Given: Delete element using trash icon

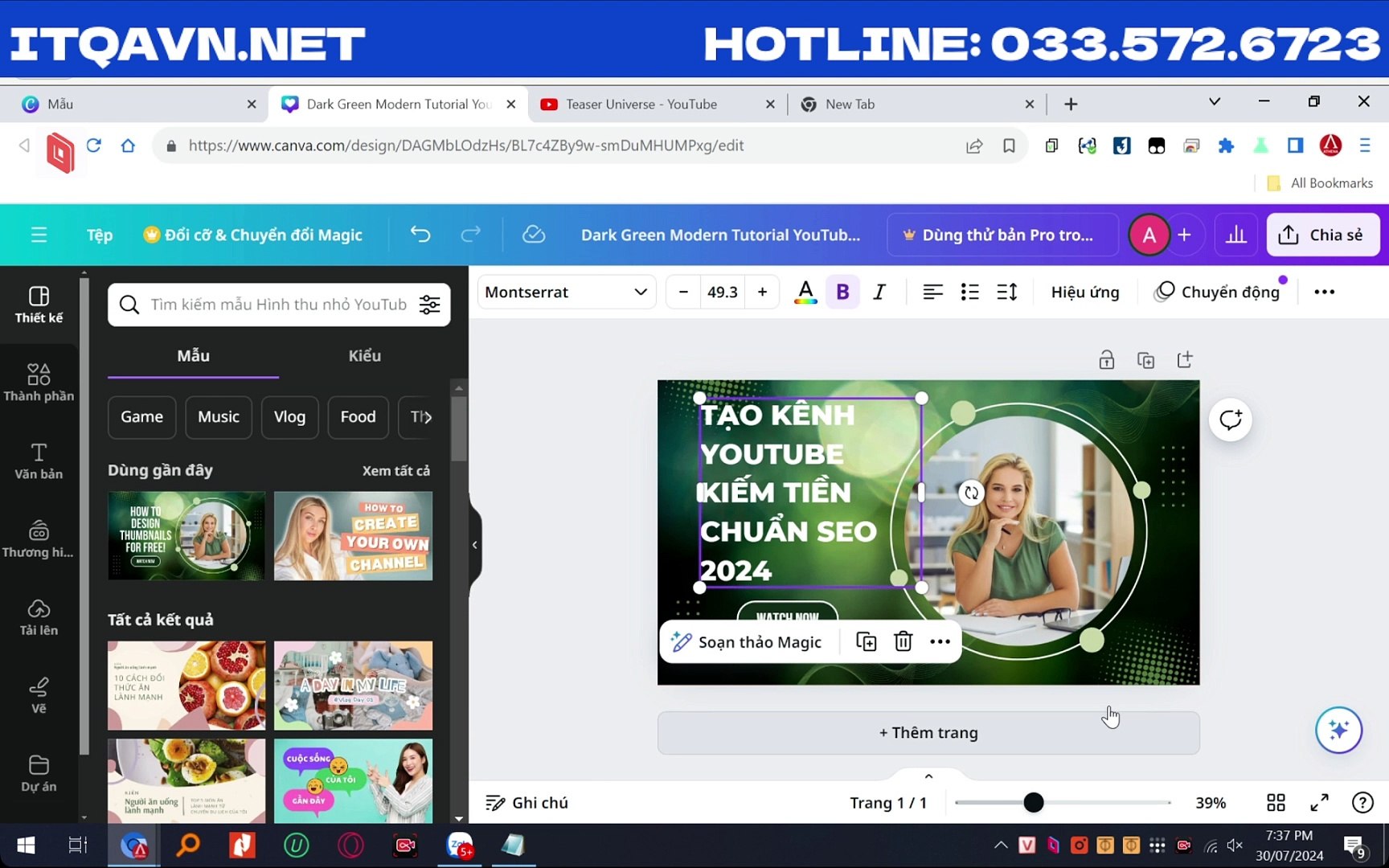Looking at the screenshot, I should [903, 641].
